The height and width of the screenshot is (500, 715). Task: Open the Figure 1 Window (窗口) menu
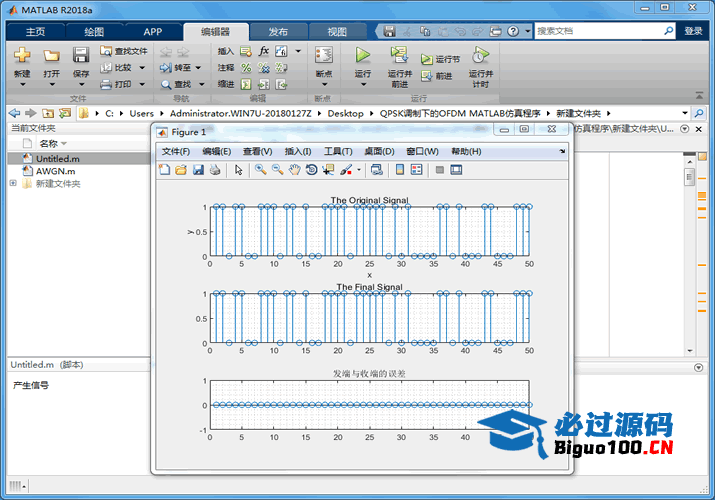422,151
